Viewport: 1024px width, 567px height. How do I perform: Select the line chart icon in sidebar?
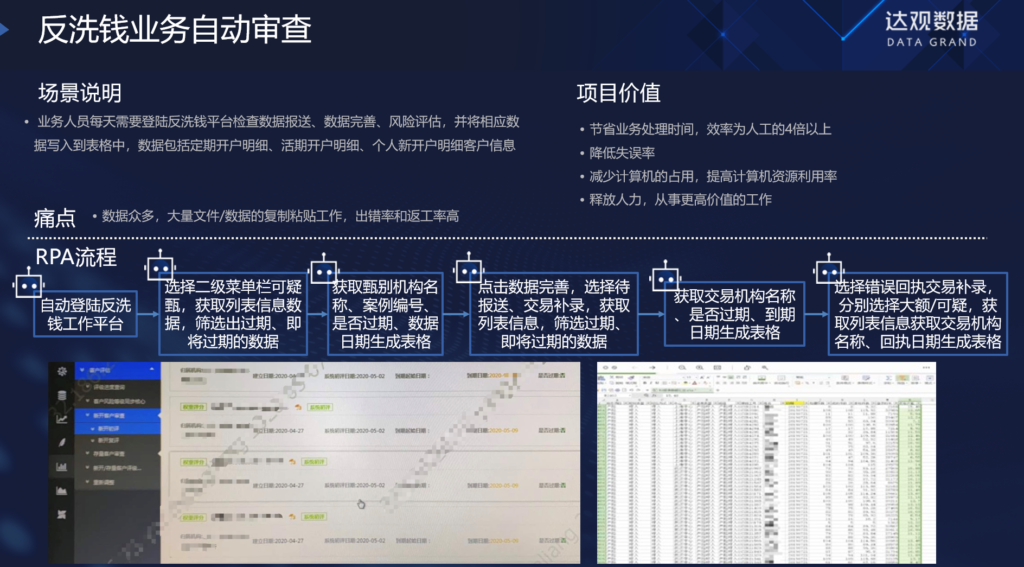[x=62, y=419]
